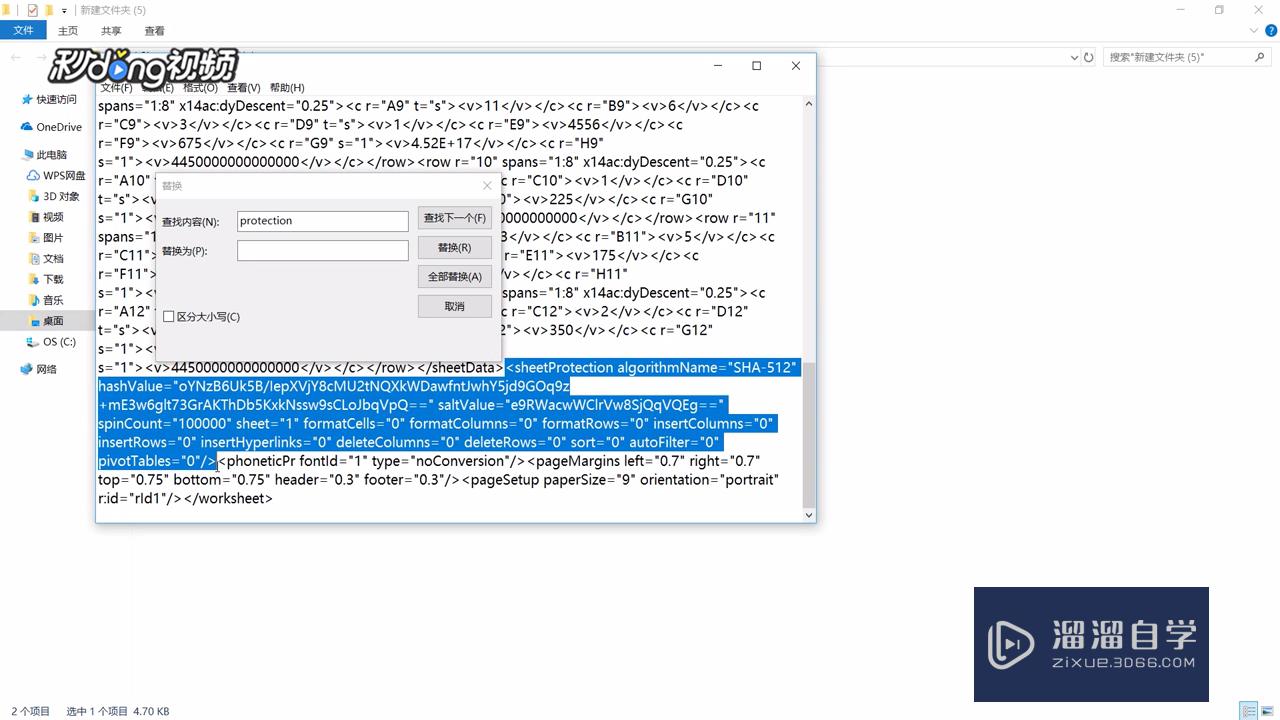Open the Quick Access Toolbar customize dropdown

(64, 11)
